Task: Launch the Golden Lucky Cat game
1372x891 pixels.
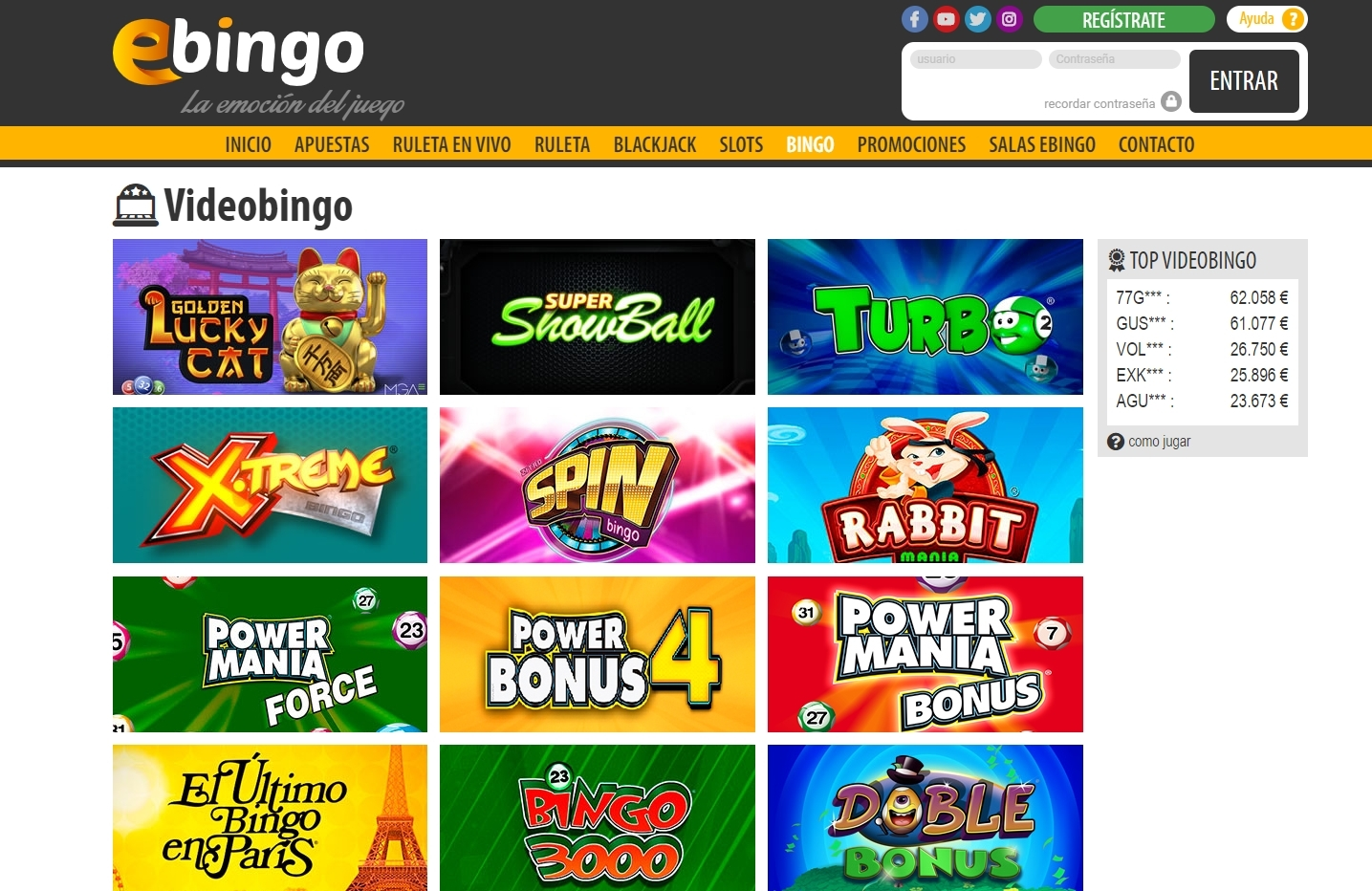Action: click(x=270, y=316)
